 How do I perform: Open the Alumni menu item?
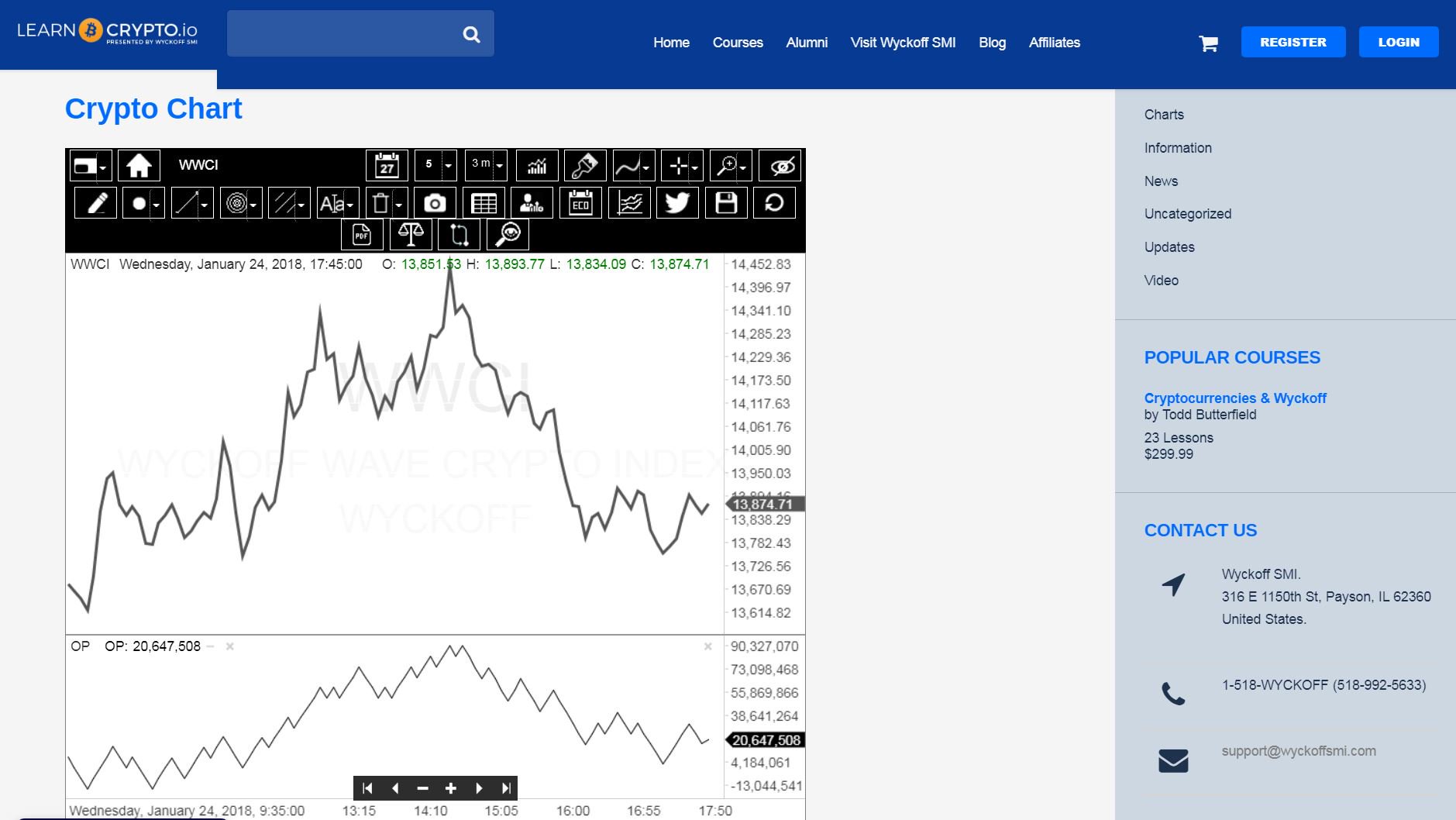(807, 43)
